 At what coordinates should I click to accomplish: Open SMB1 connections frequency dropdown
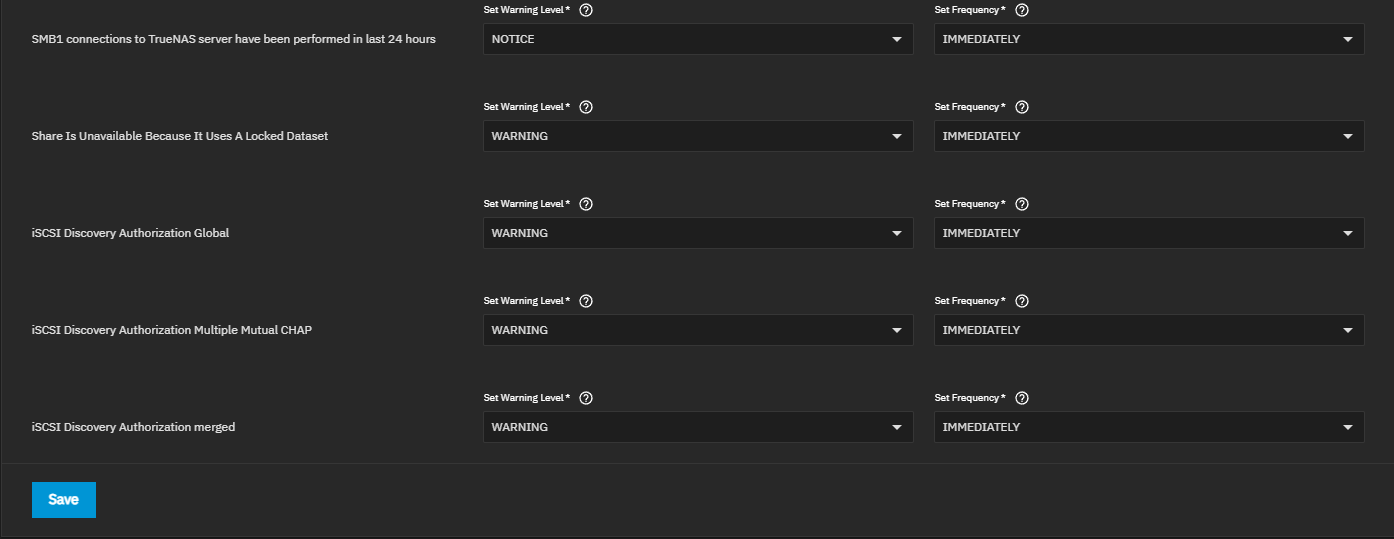point(1148,39)
